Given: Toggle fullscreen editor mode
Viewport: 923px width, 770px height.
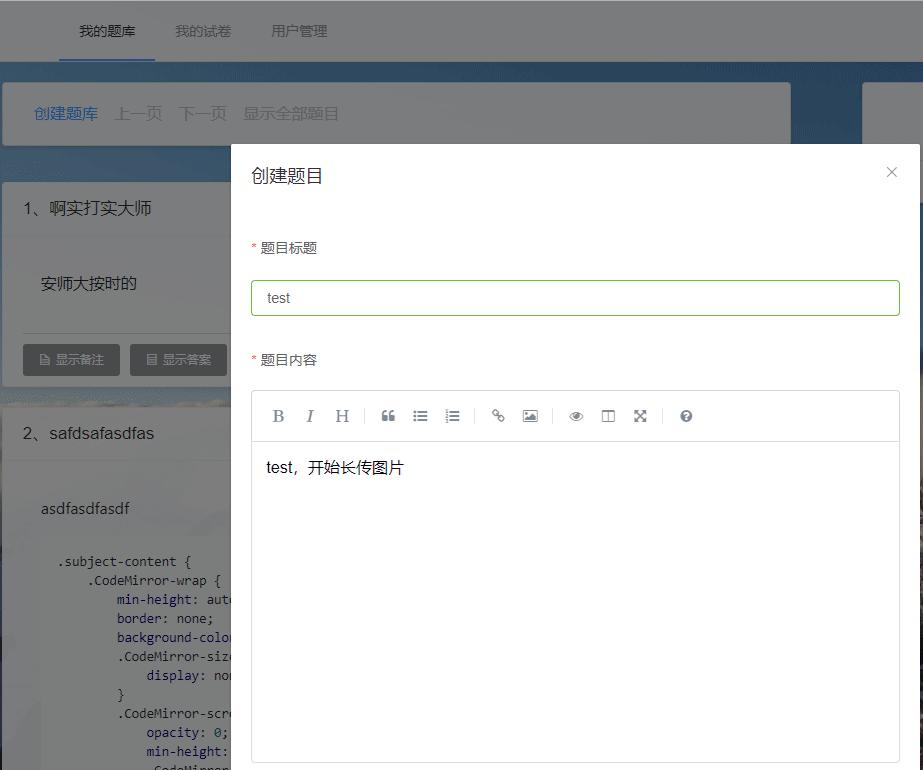Looking at the screenshot, I should click(640, 415).
